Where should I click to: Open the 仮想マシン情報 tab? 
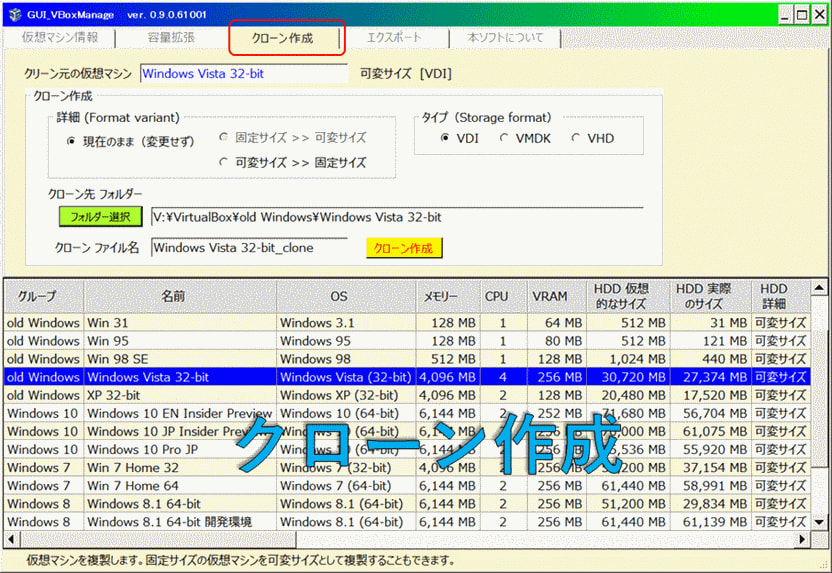tap(59, 38)
